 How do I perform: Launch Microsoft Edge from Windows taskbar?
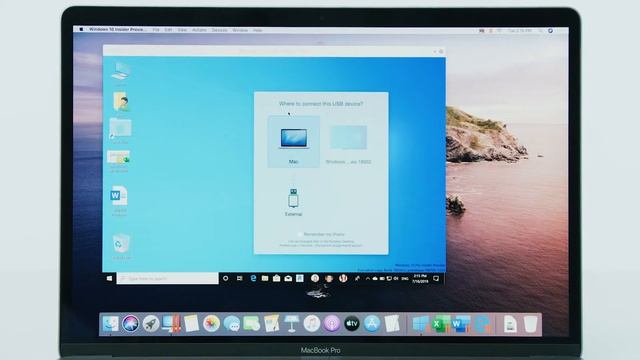click(x=253, y=278)
